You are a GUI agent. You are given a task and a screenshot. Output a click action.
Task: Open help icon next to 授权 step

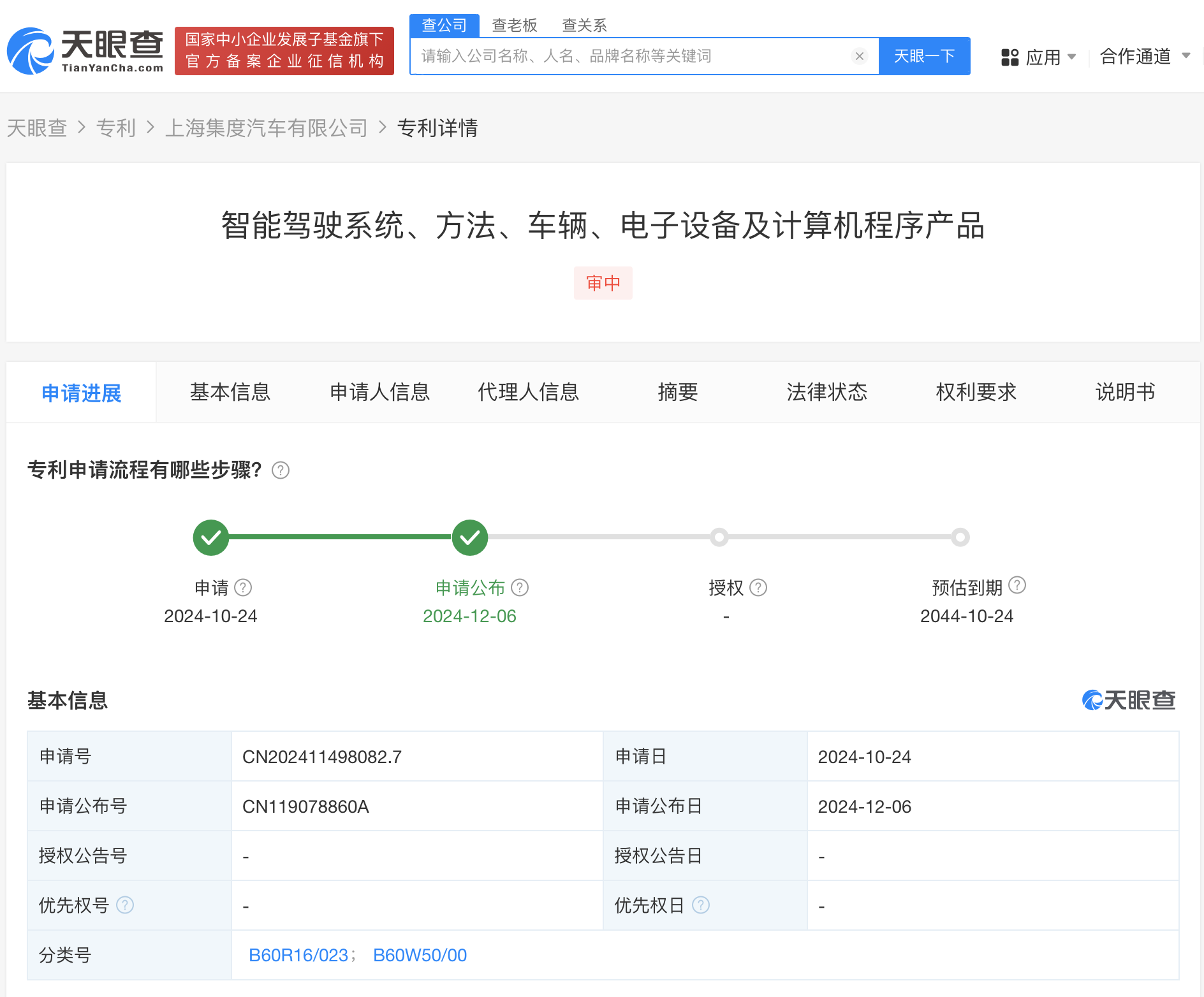(758, 587)
